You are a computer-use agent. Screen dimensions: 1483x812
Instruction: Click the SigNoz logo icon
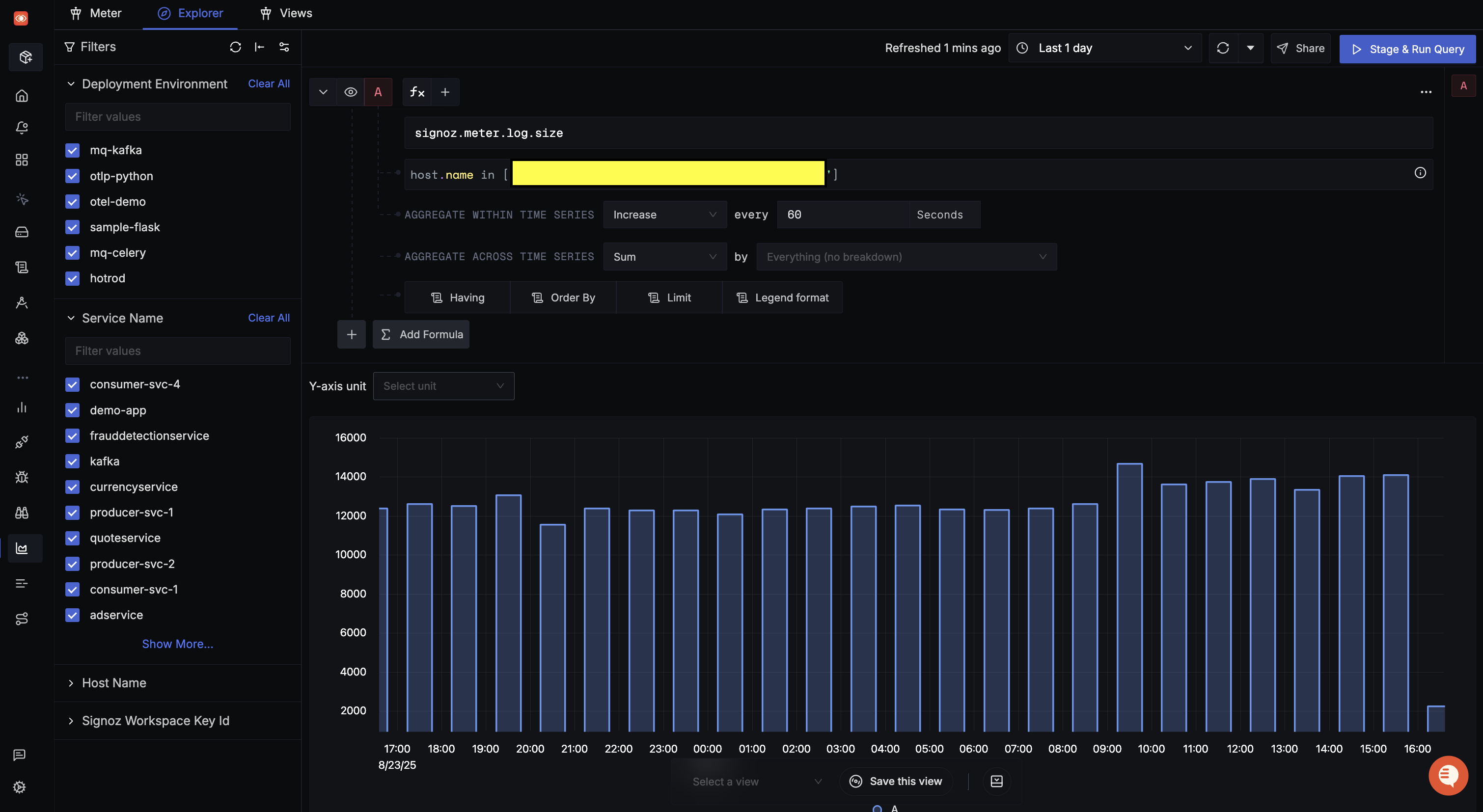click(x=21, y=19)
